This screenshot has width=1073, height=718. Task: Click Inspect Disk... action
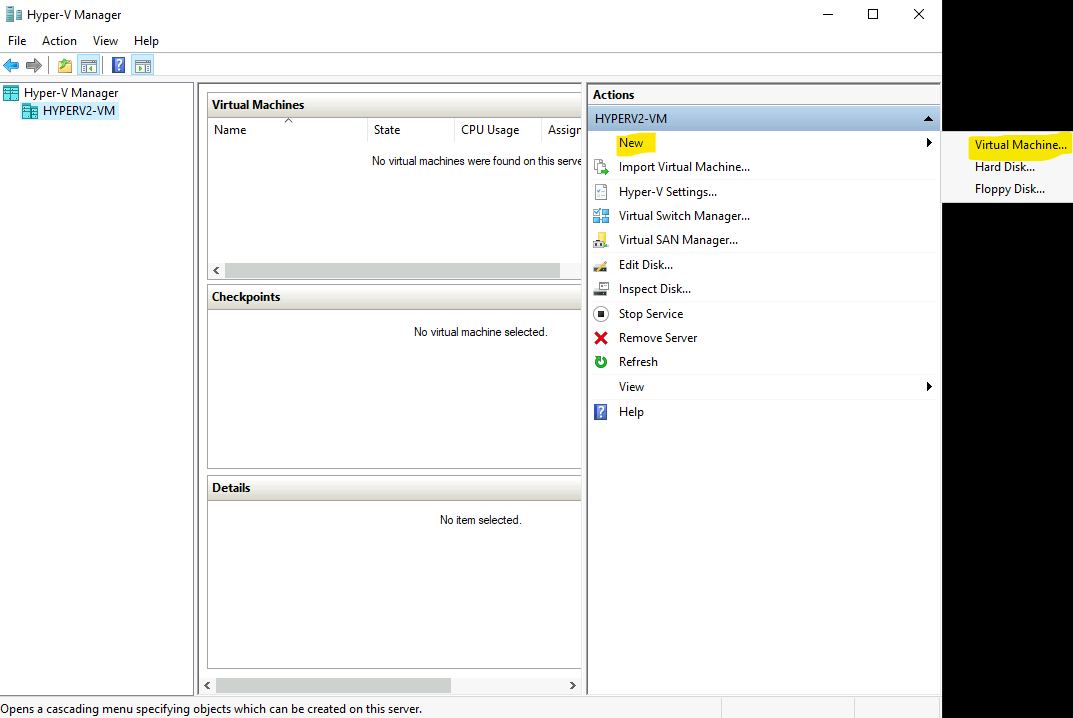point(655,289)
